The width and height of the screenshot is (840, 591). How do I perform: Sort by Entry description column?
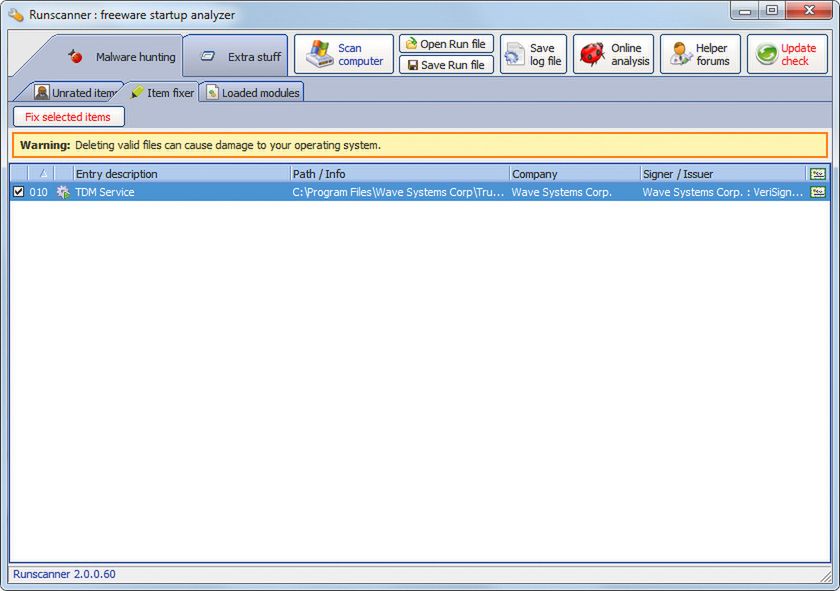click(x=182, y=174)
